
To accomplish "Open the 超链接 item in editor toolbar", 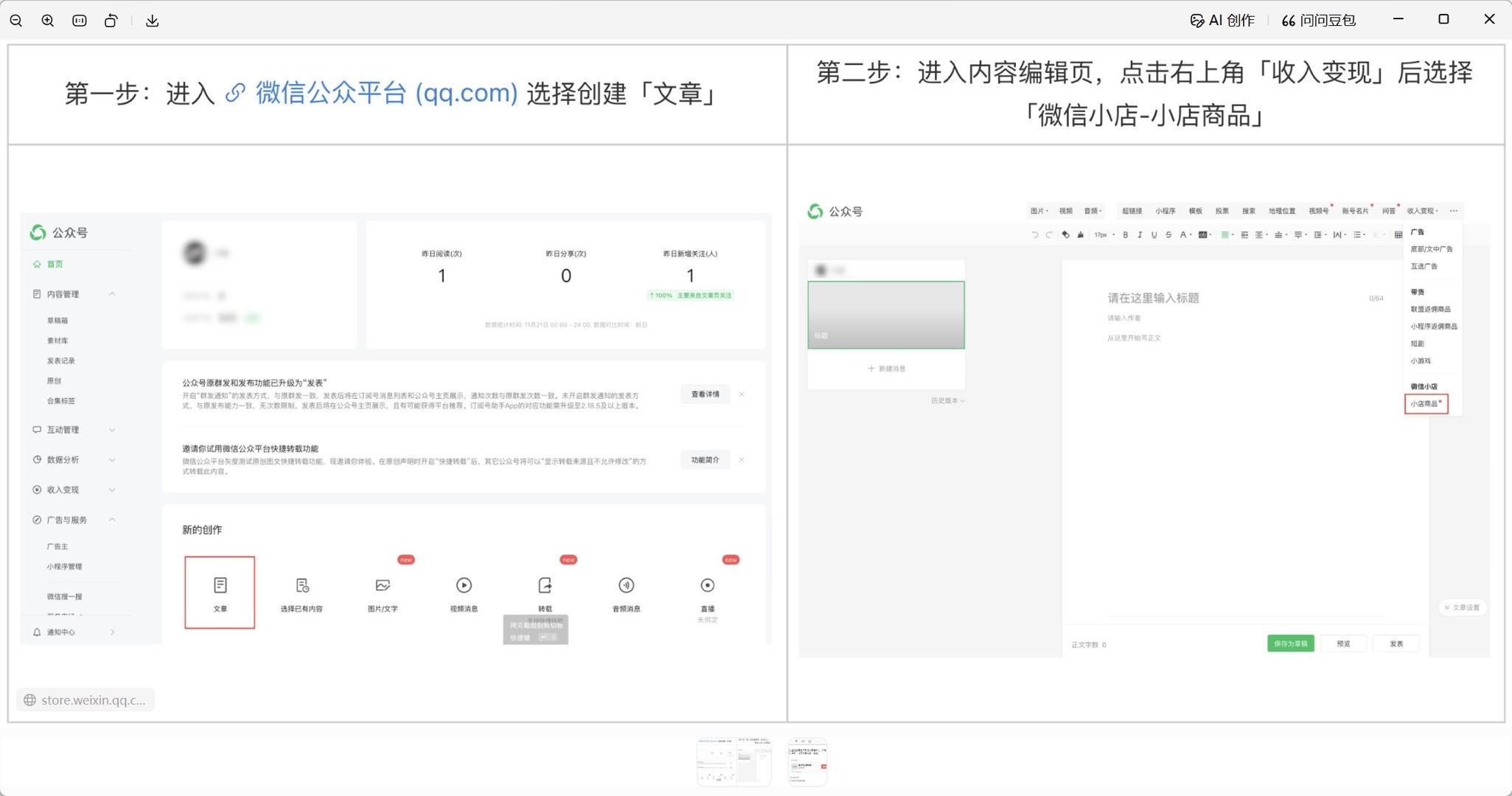I will (1132, 211).
